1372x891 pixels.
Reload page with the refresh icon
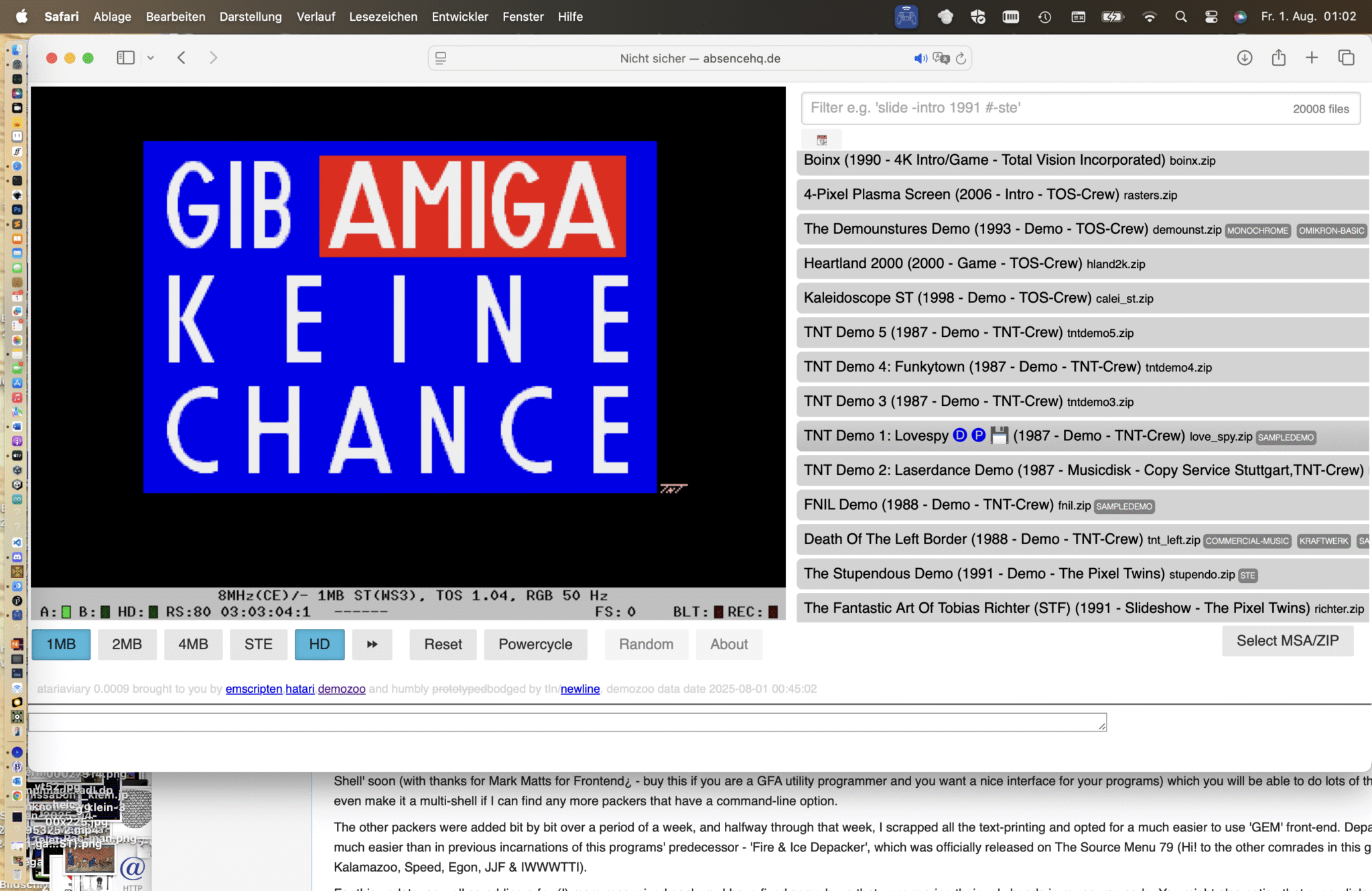[x=961, y=58]
